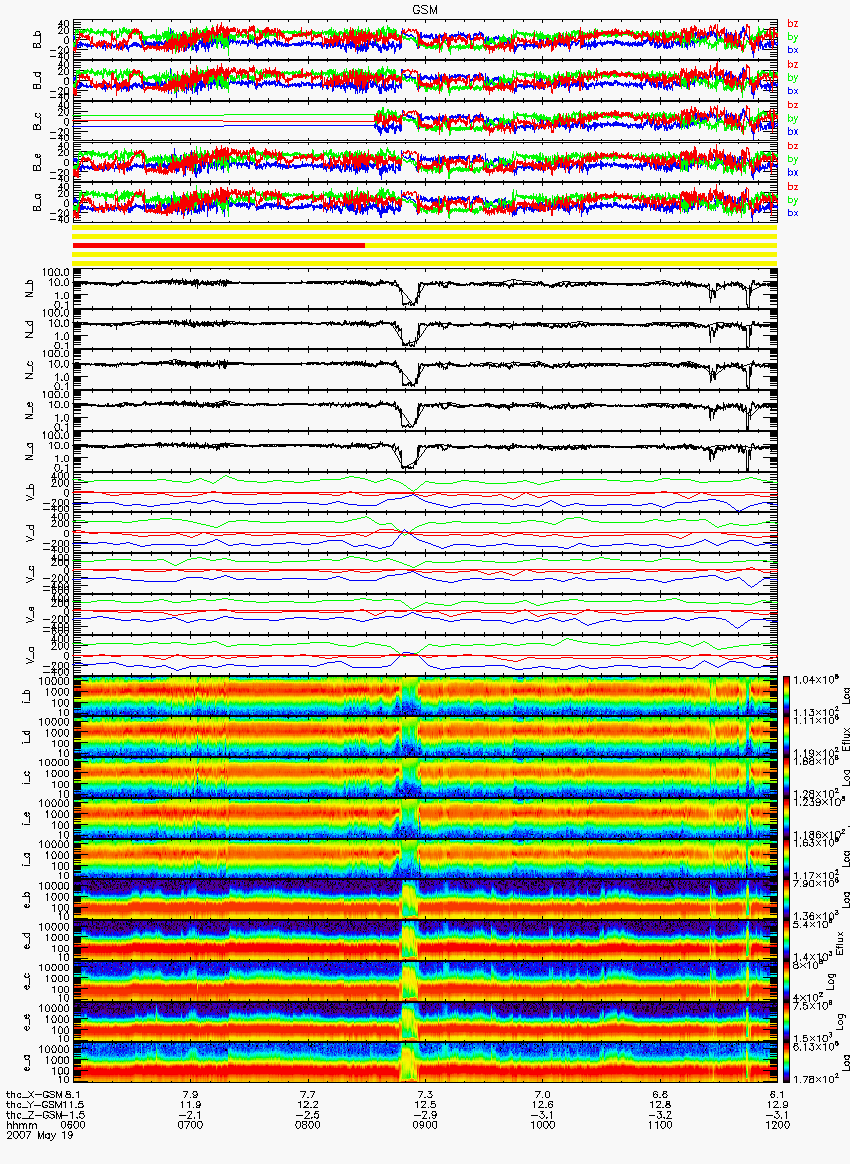Click the 1100 time tick label
This screenshot has width=850, height=1164.
pyautogui.click(x=660, y=1125)
